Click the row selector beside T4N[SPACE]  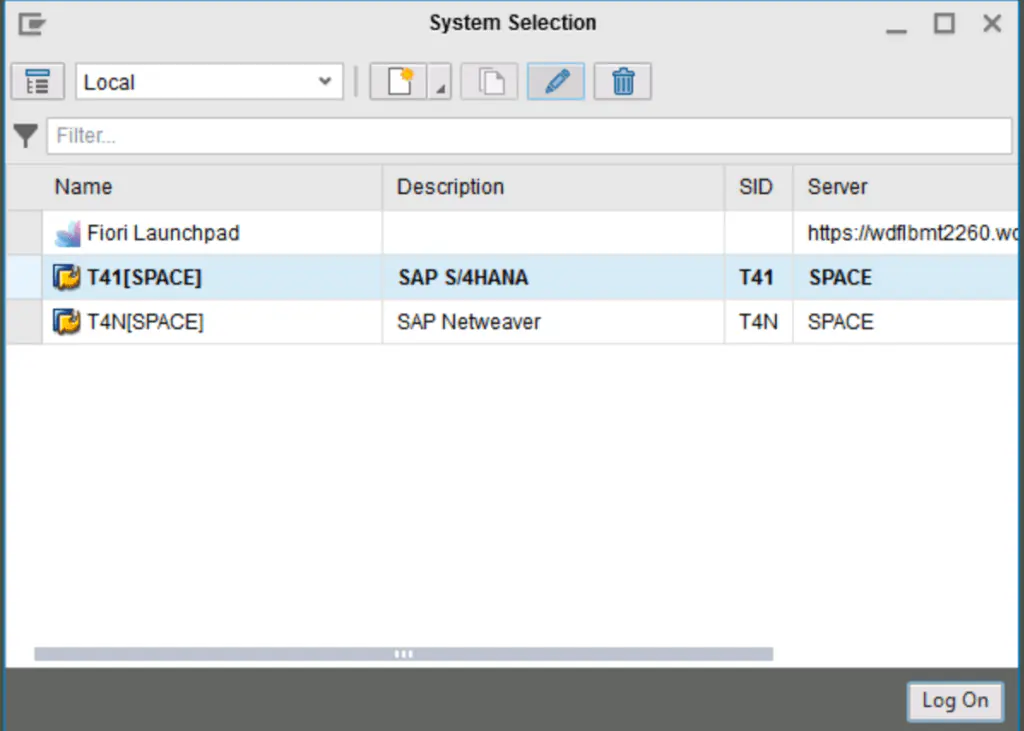pyautogui.click(x=25, y=322)
